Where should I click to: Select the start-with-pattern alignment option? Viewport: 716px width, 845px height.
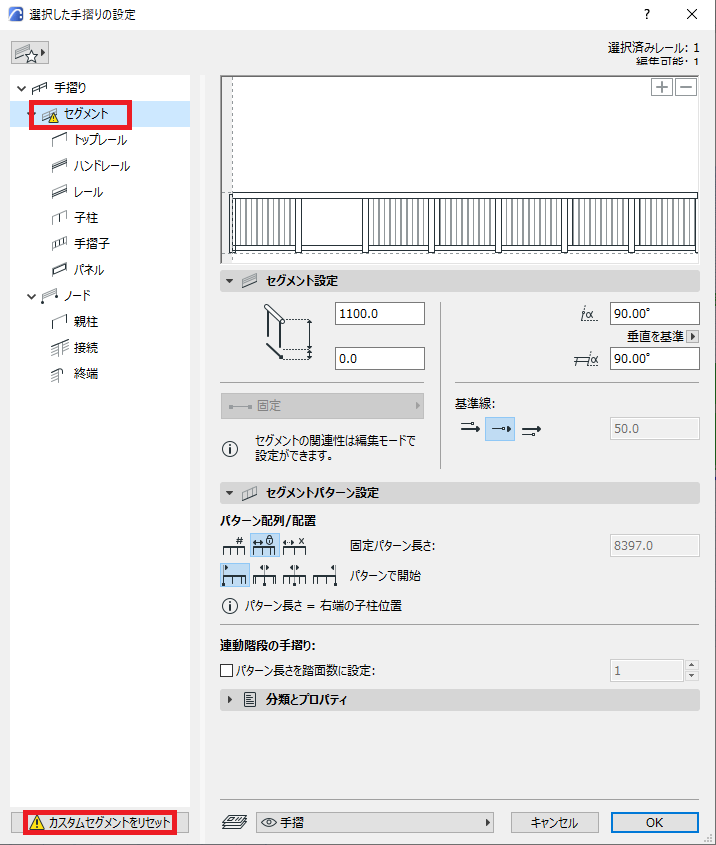coord(235,575)
